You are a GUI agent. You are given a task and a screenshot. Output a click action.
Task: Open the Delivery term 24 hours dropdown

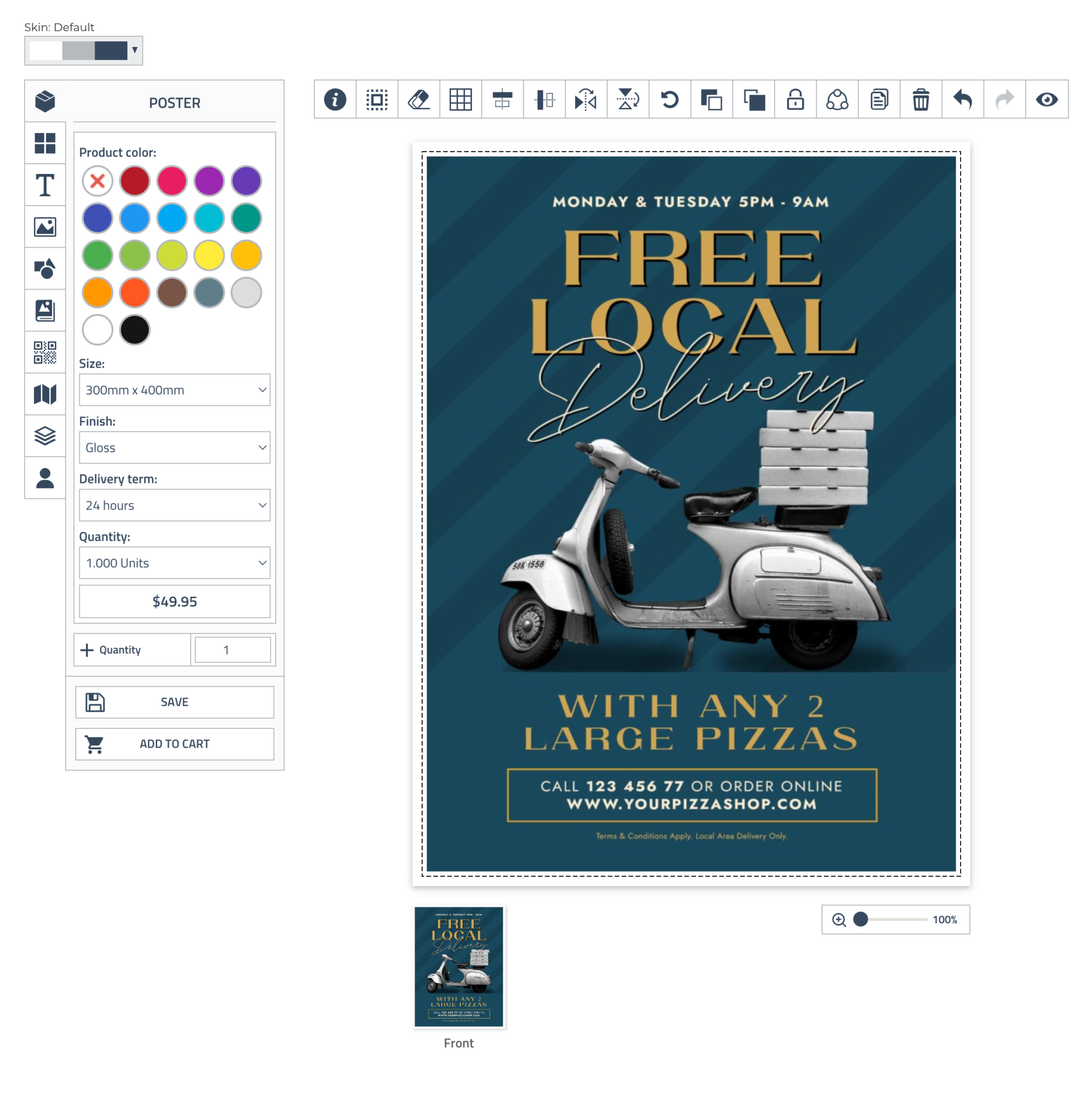[x=174, y=505]
